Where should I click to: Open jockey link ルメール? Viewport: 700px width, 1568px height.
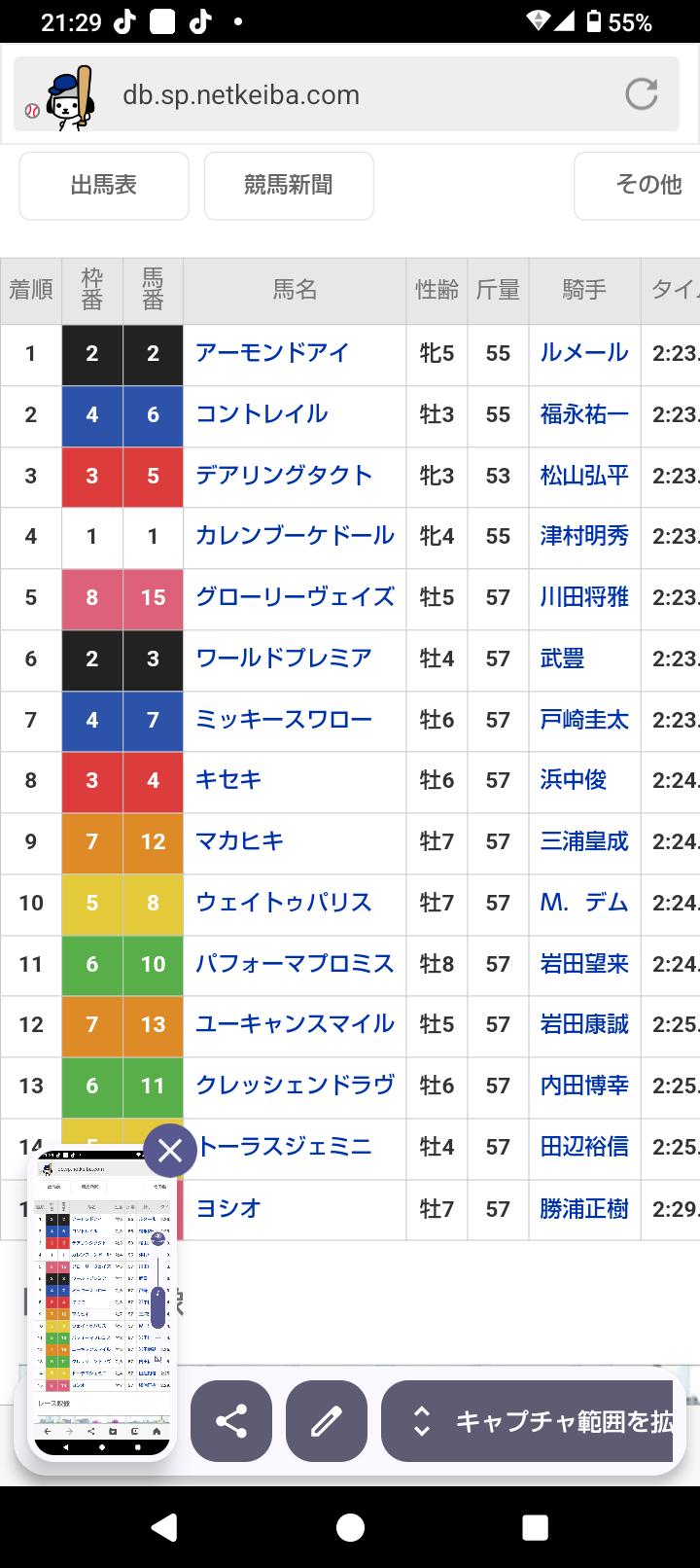click(584, 352)
